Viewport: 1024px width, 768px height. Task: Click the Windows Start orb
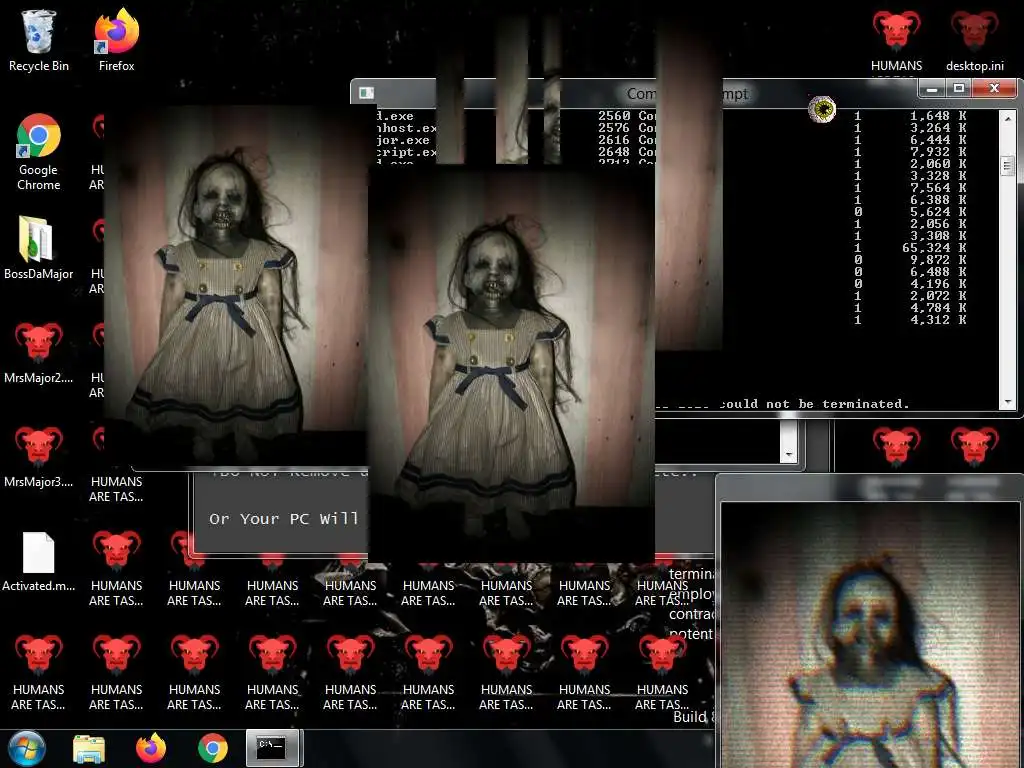[27, 748]
